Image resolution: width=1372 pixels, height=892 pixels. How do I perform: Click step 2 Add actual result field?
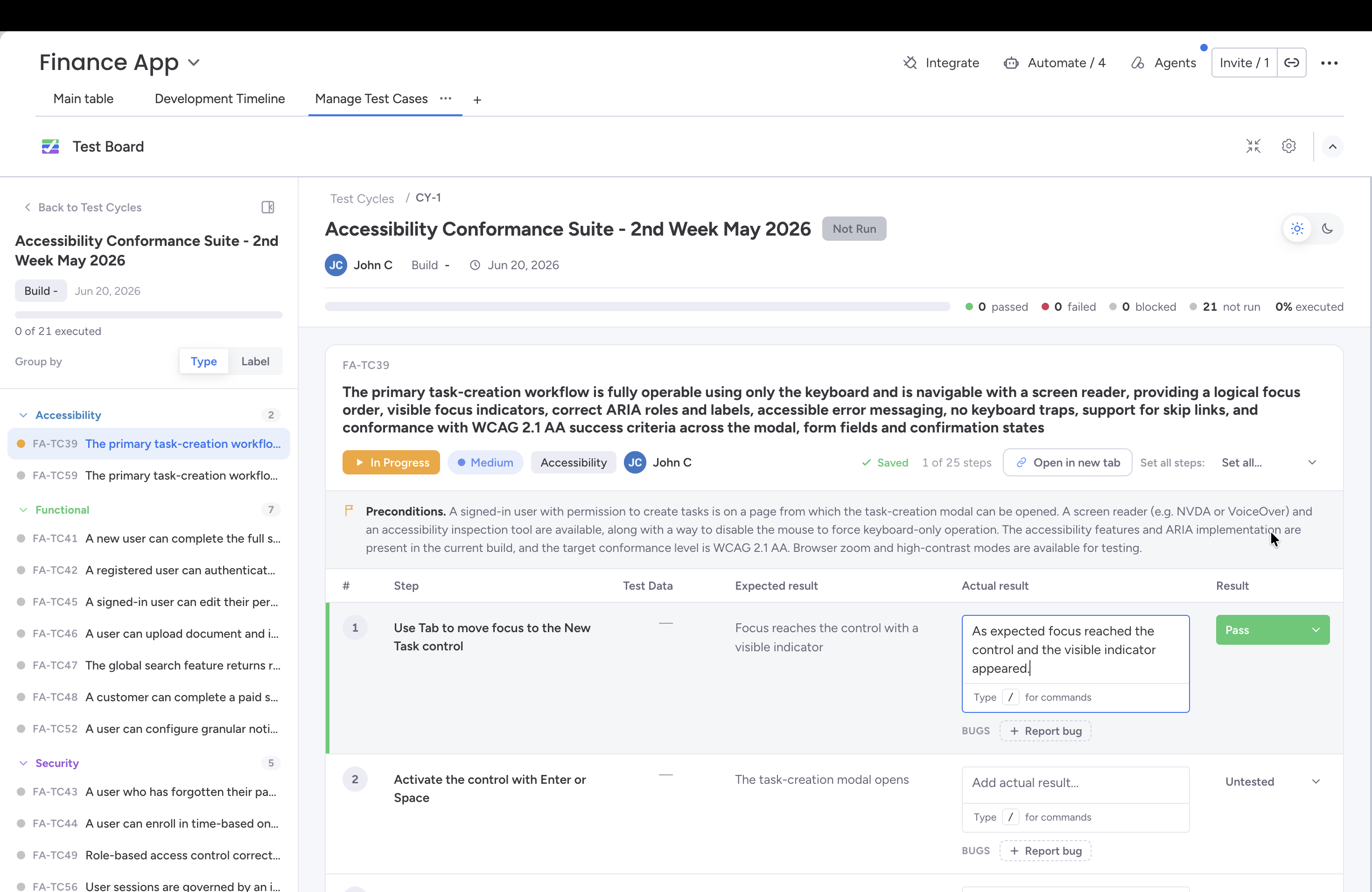(x=1075, y=782)
